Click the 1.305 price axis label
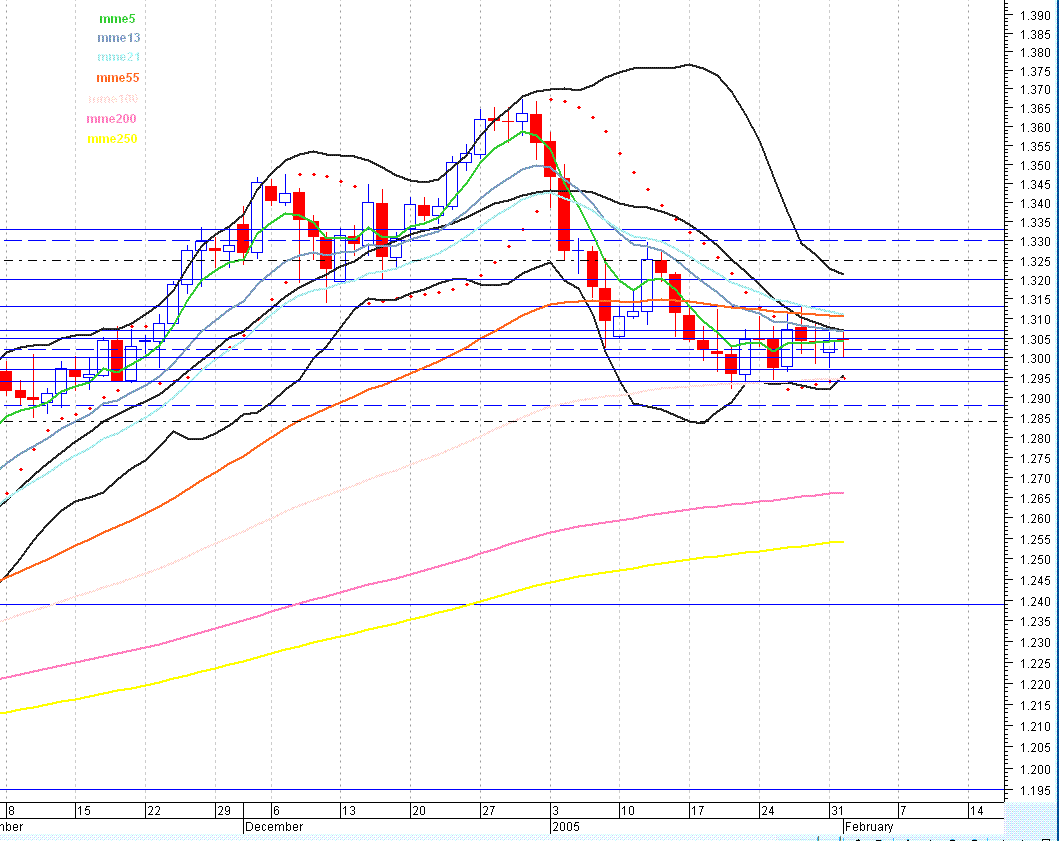Screen dimensions: 1059x841 pos(1035,340)
